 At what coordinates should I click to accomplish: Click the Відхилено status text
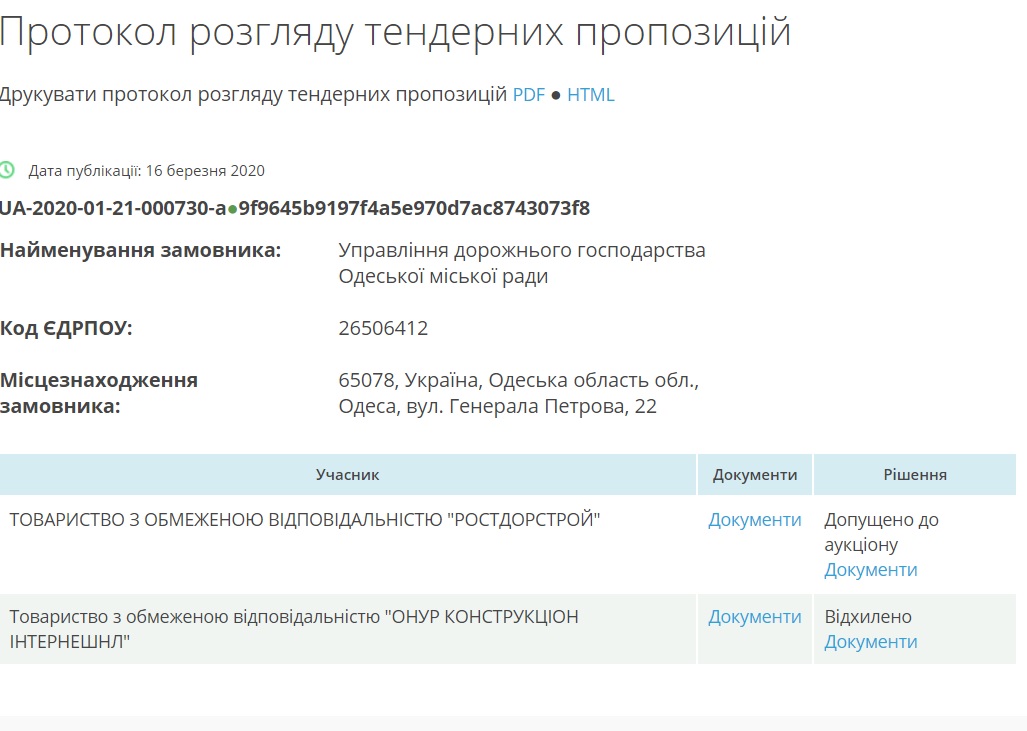pos(867,617)
